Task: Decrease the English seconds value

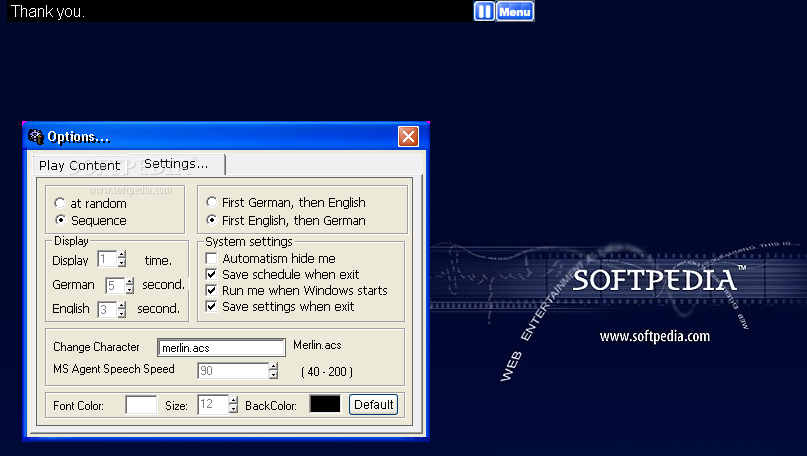Action: pos(121,313)
